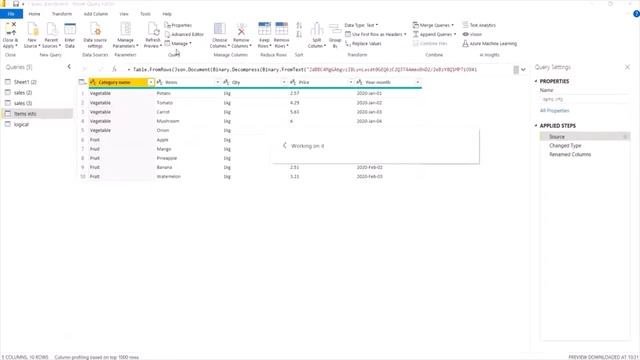Viewport: 640px width, 360px height.
Task: Sort ascending using the sort icon
Action: (299, 26)
